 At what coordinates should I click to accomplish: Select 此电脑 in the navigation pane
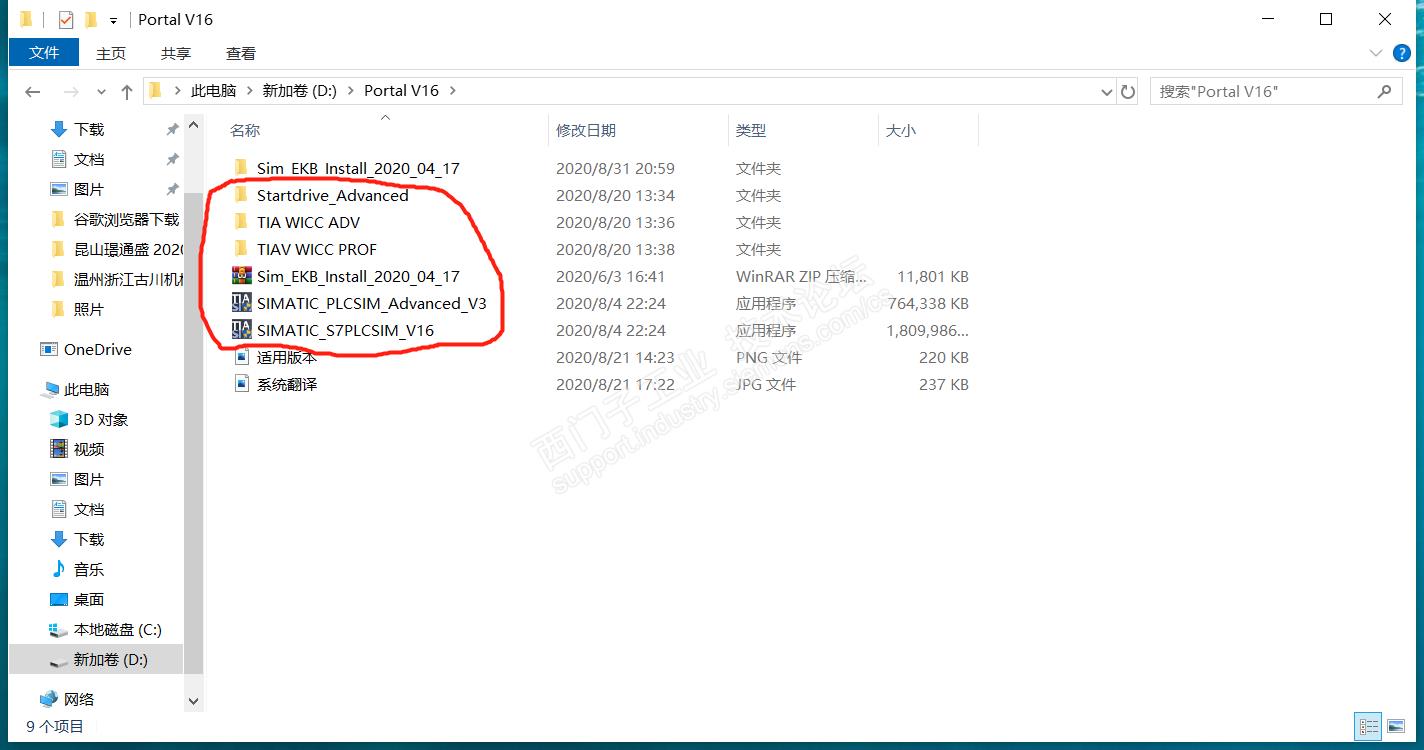point(86,389)
